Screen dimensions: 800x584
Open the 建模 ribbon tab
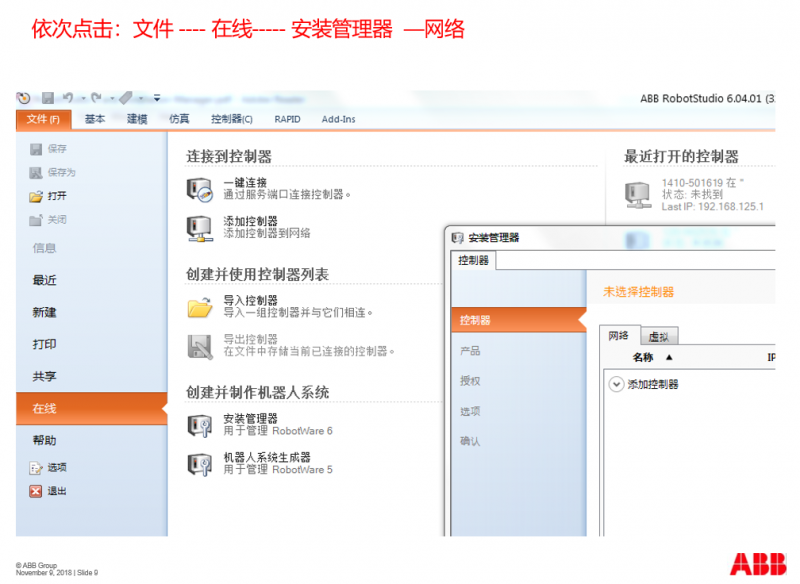pos(137,119)
